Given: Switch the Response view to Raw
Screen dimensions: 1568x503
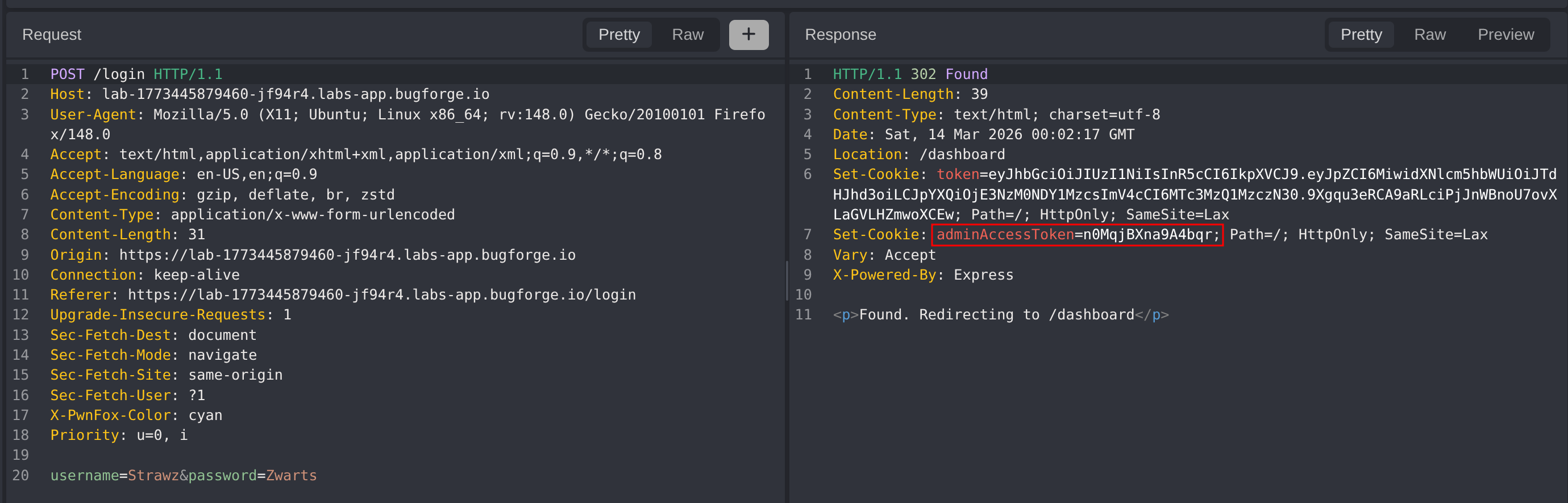Looking at the screenshot, I should 1429,35.
